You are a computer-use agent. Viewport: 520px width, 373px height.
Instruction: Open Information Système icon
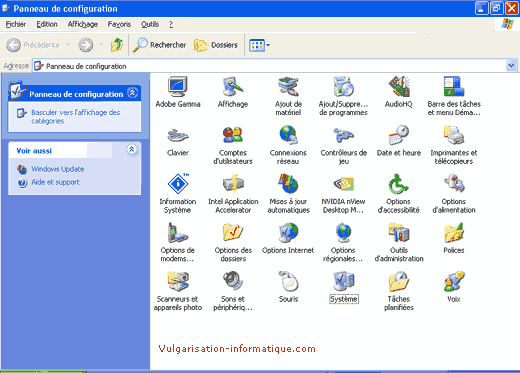[x=178, y=184]
